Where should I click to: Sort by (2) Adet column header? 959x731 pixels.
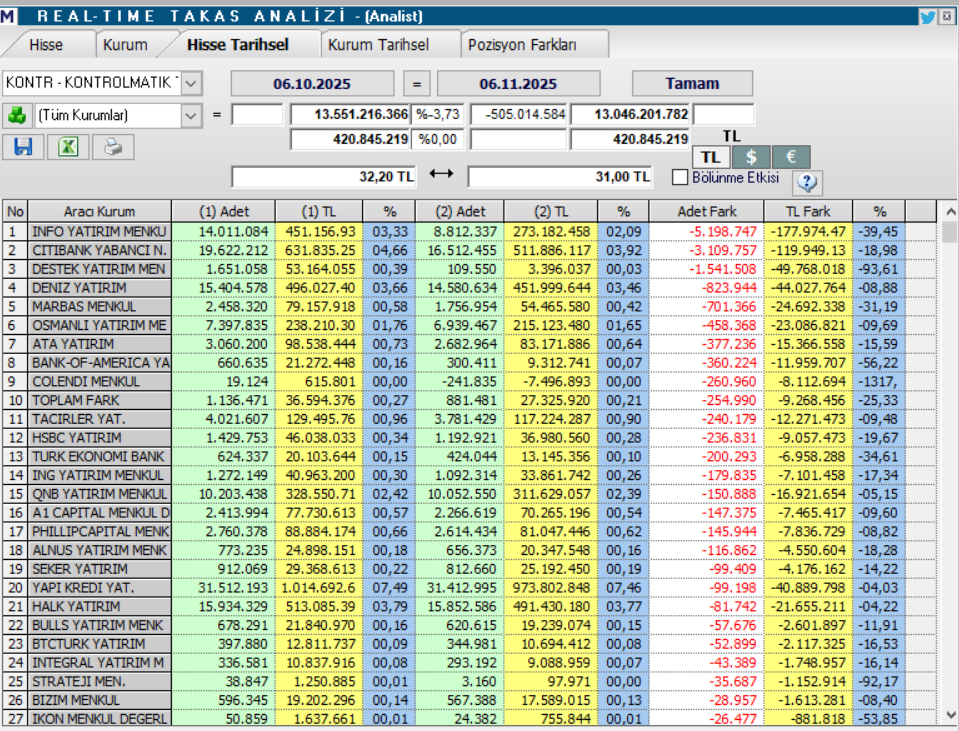tap(460, 212)
